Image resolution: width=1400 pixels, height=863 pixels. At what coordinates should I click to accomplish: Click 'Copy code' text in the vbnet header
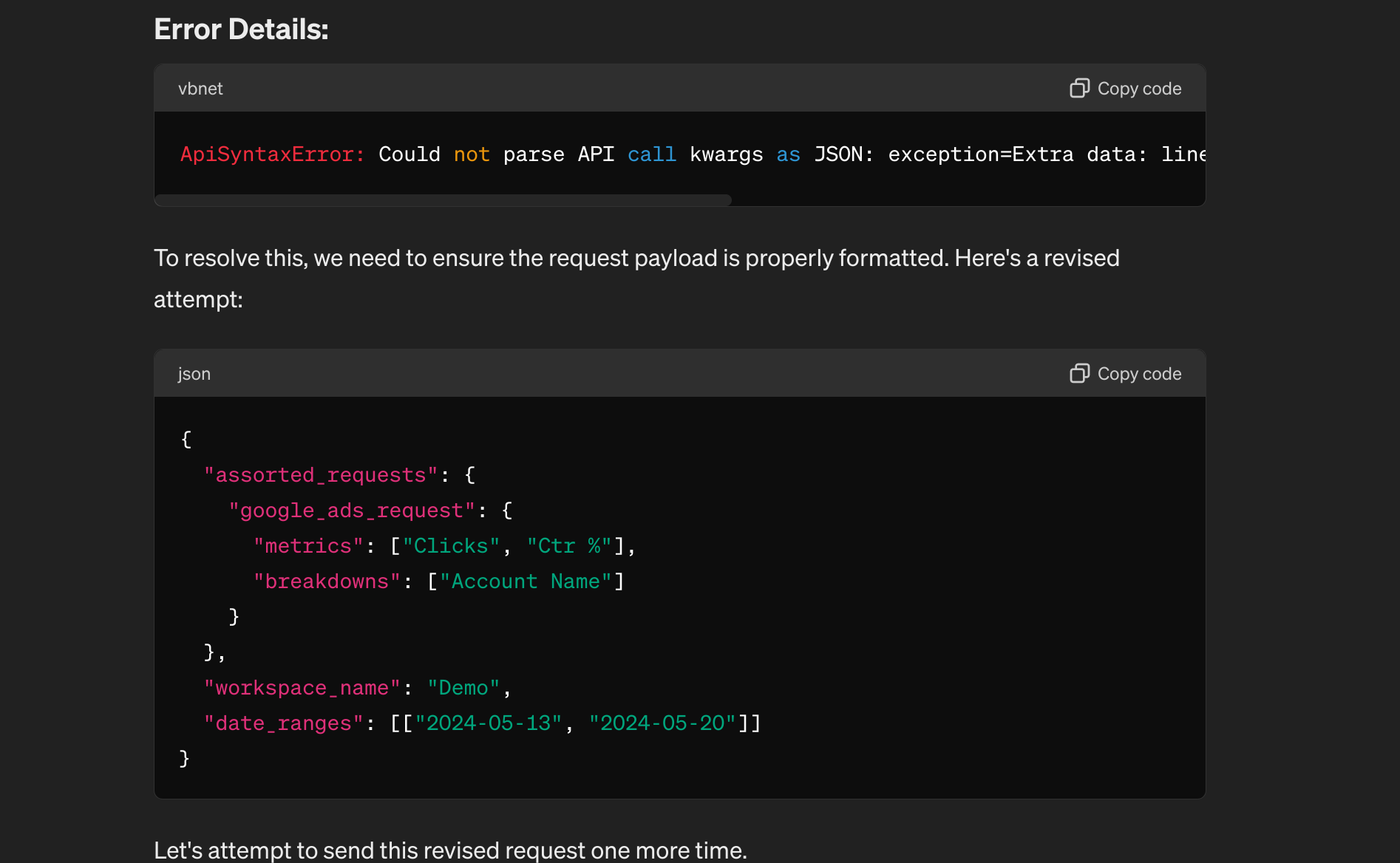point(1139,89)
